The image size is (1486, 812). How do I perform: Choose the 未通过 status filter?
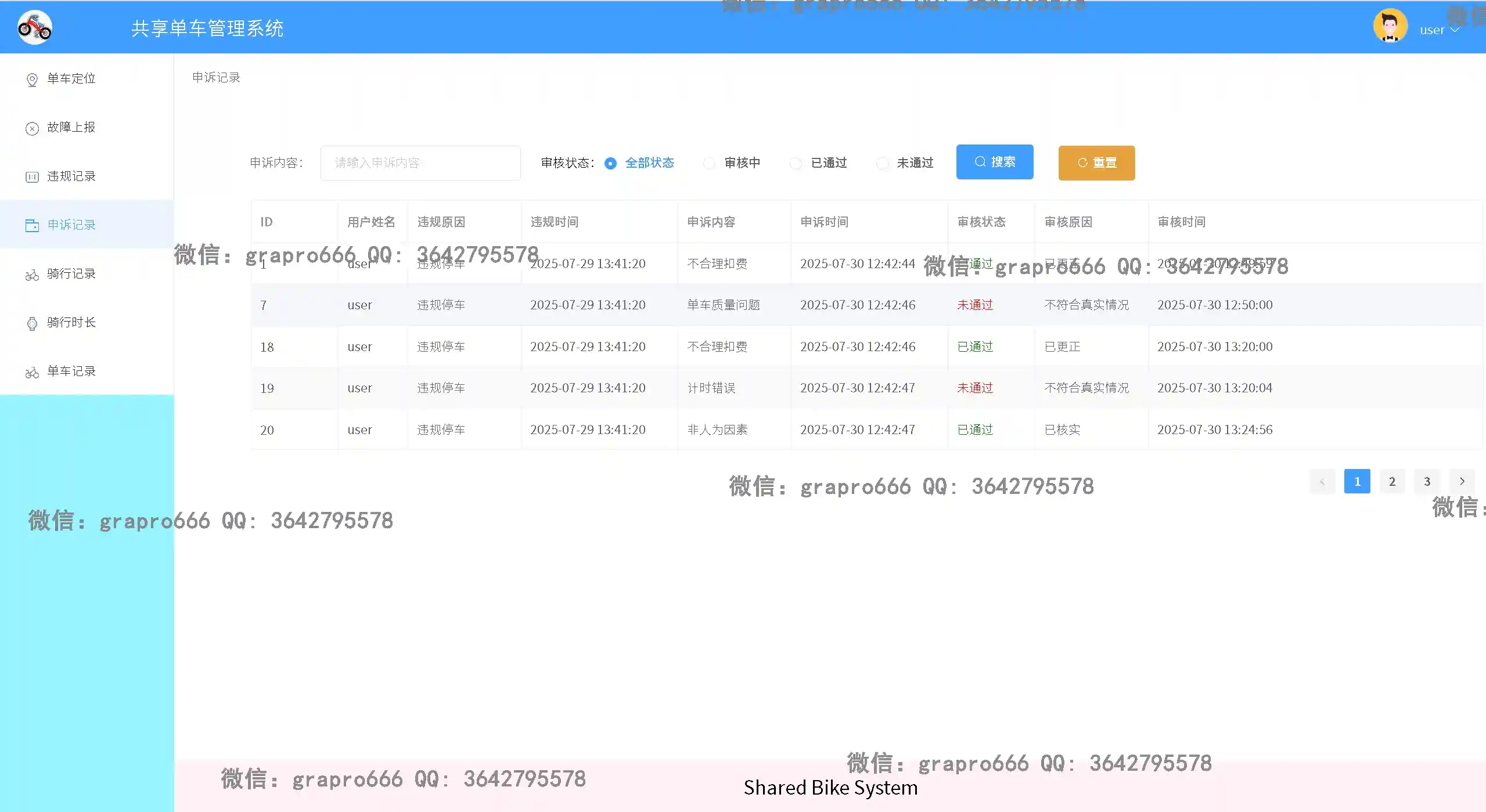[882, 163]
